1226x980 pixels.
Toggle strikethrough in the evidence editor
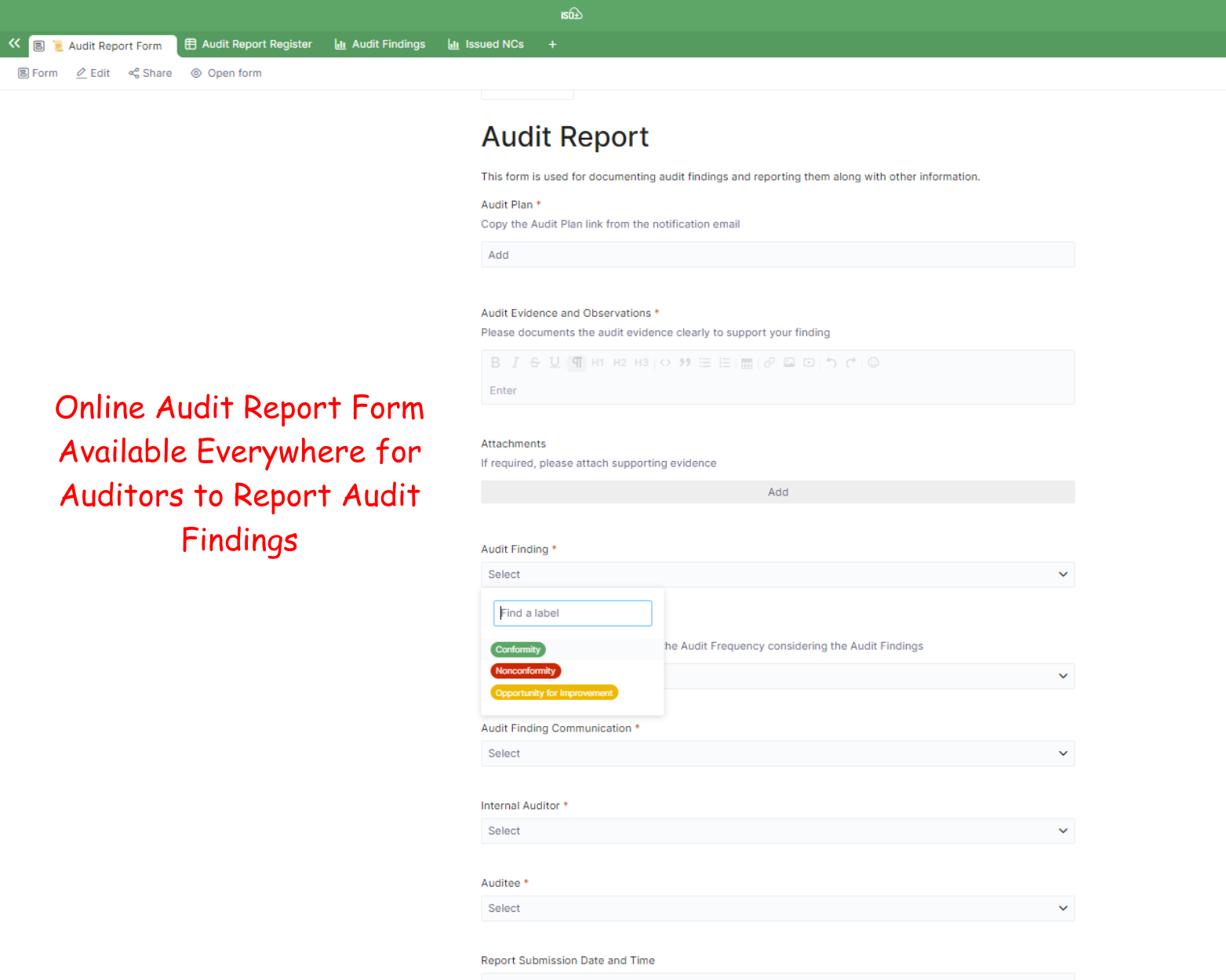(x=535, y=362)
